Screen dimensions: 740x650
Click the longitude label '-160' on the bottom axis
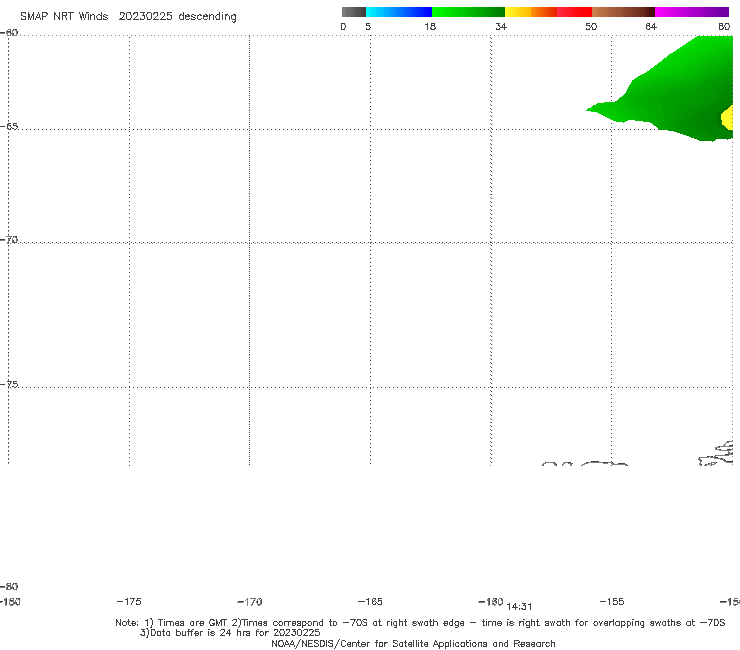coord(491,602)
